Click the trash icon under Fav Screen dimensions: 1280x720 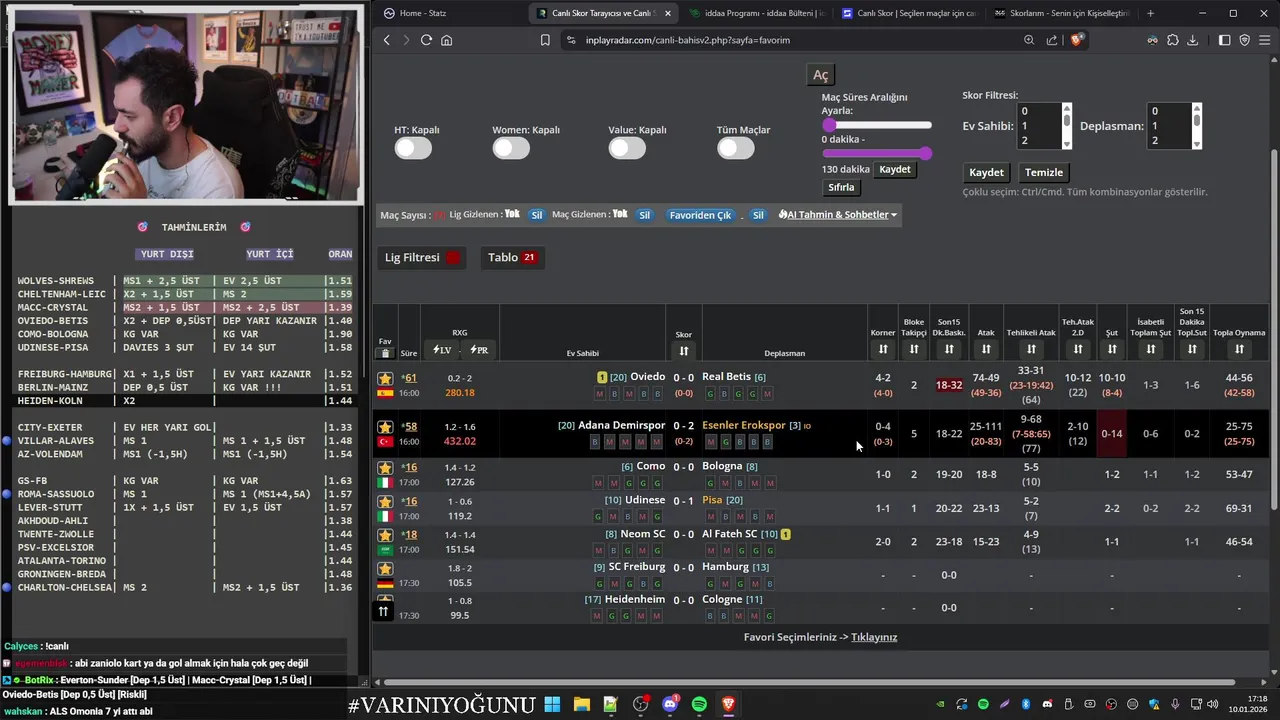coord(385,353)
